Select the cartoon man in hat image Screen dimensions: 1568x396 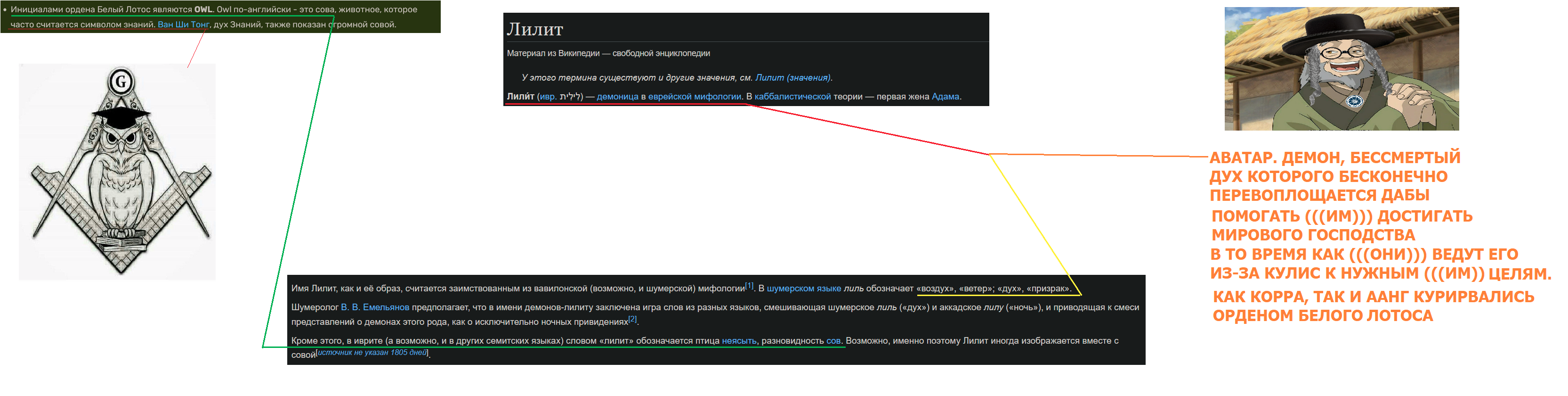(1342, 69)
